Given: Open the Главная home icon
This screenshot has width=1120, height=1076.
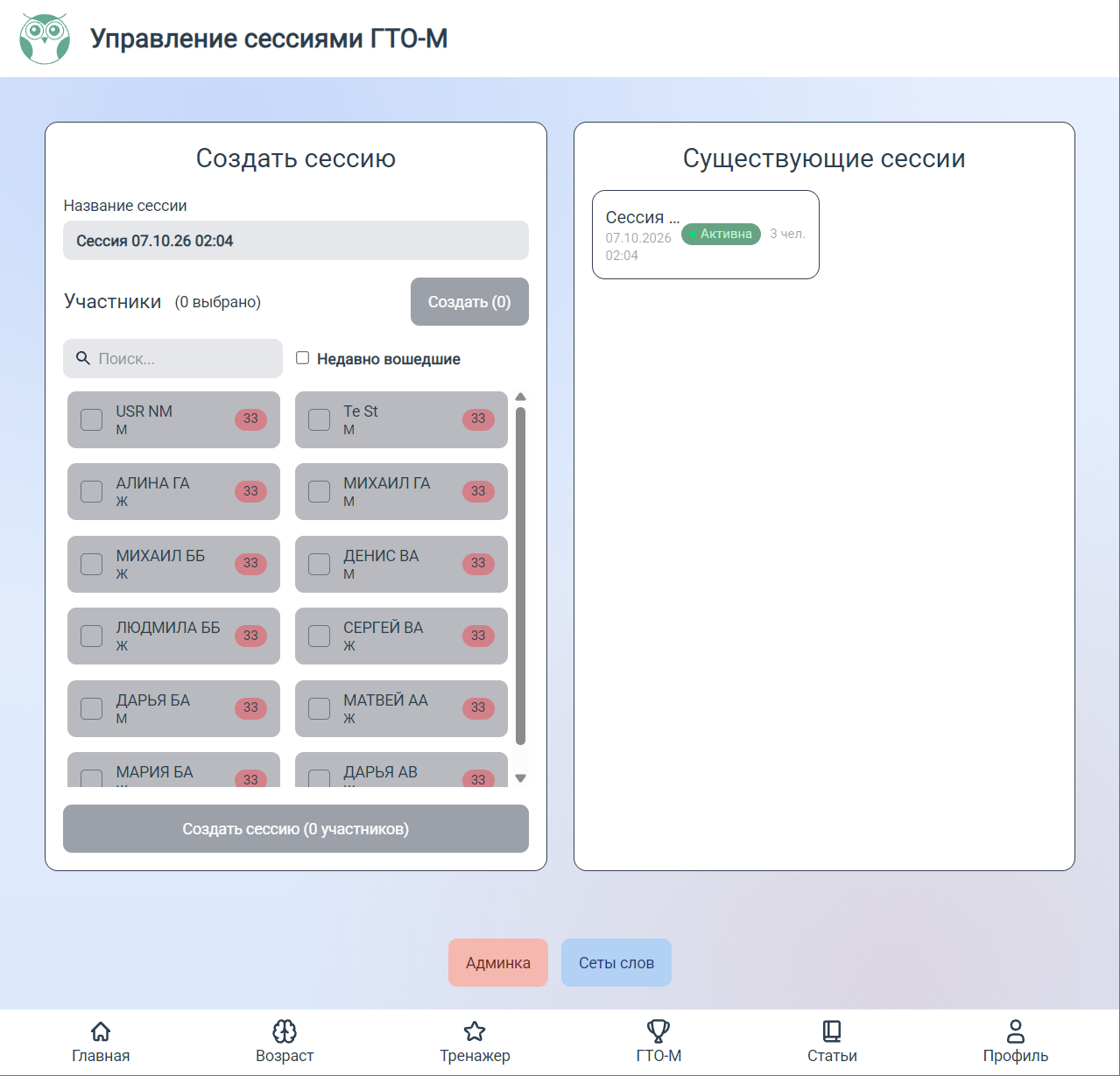Looking at the screenshot, I should coord(101,1031).
